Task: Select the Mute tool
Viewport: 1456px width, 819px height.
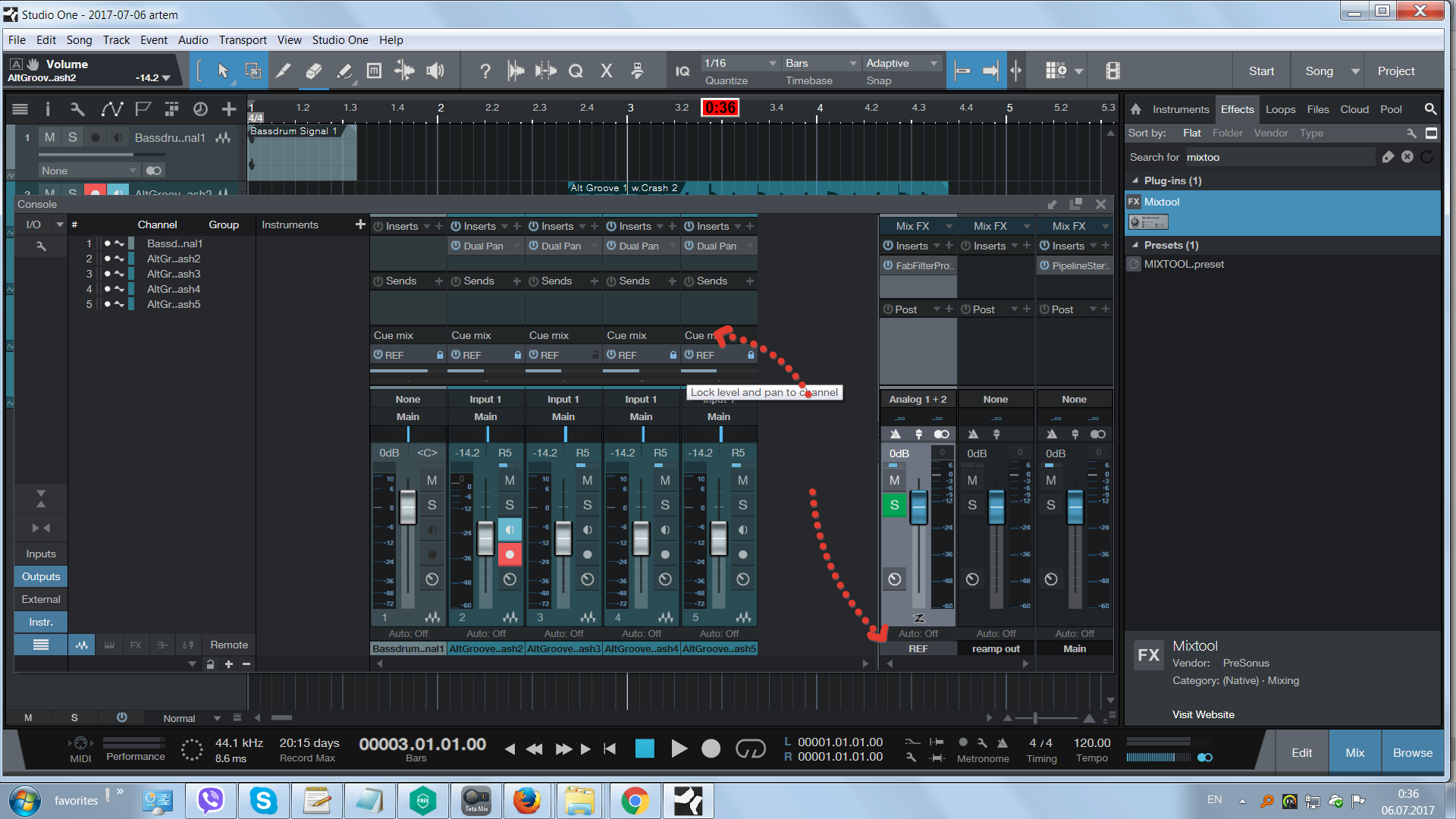Action: point(374,71)
